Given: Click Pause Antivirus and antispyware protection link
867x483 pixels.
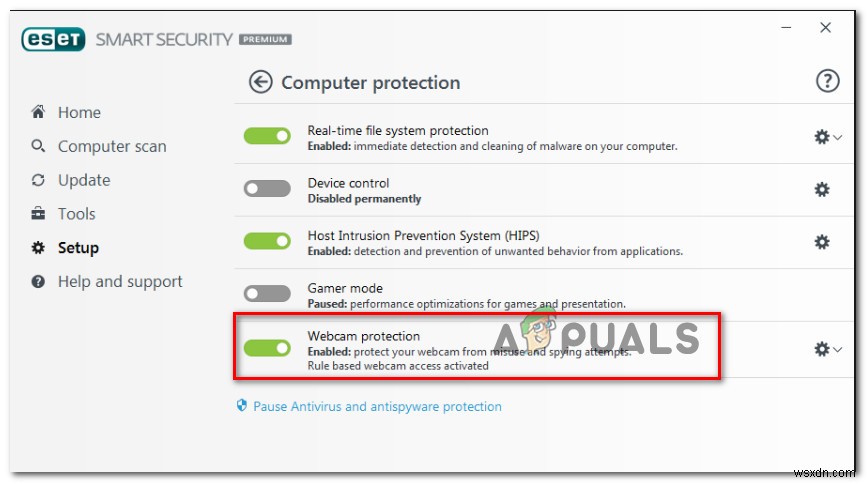Looking at the screenshot, I should click(377, 406).
